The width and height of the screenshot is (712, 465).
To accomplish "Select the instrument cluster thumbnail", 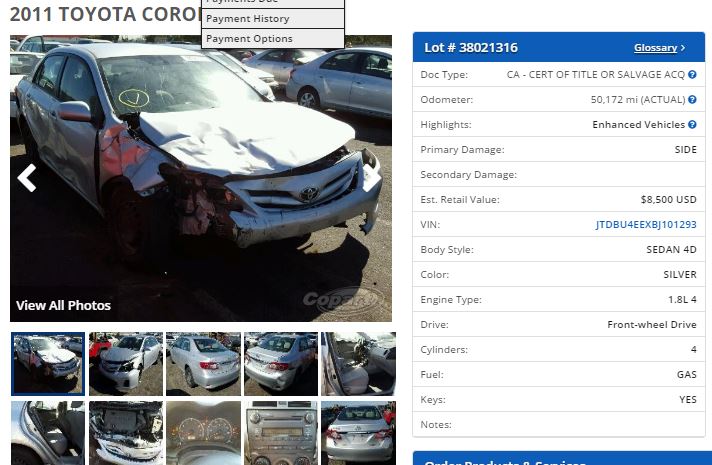I will point(203,433).
